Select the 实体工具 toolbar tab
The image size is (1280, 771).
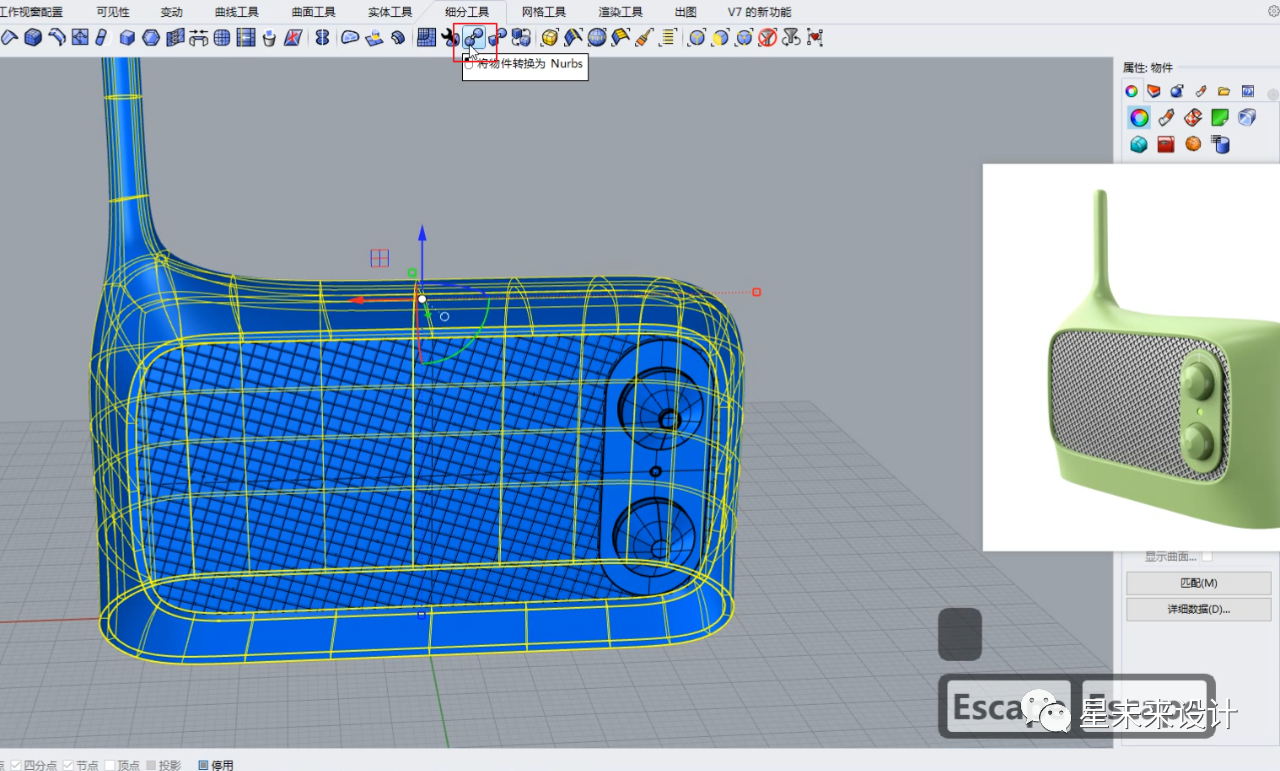click(390, 12)
